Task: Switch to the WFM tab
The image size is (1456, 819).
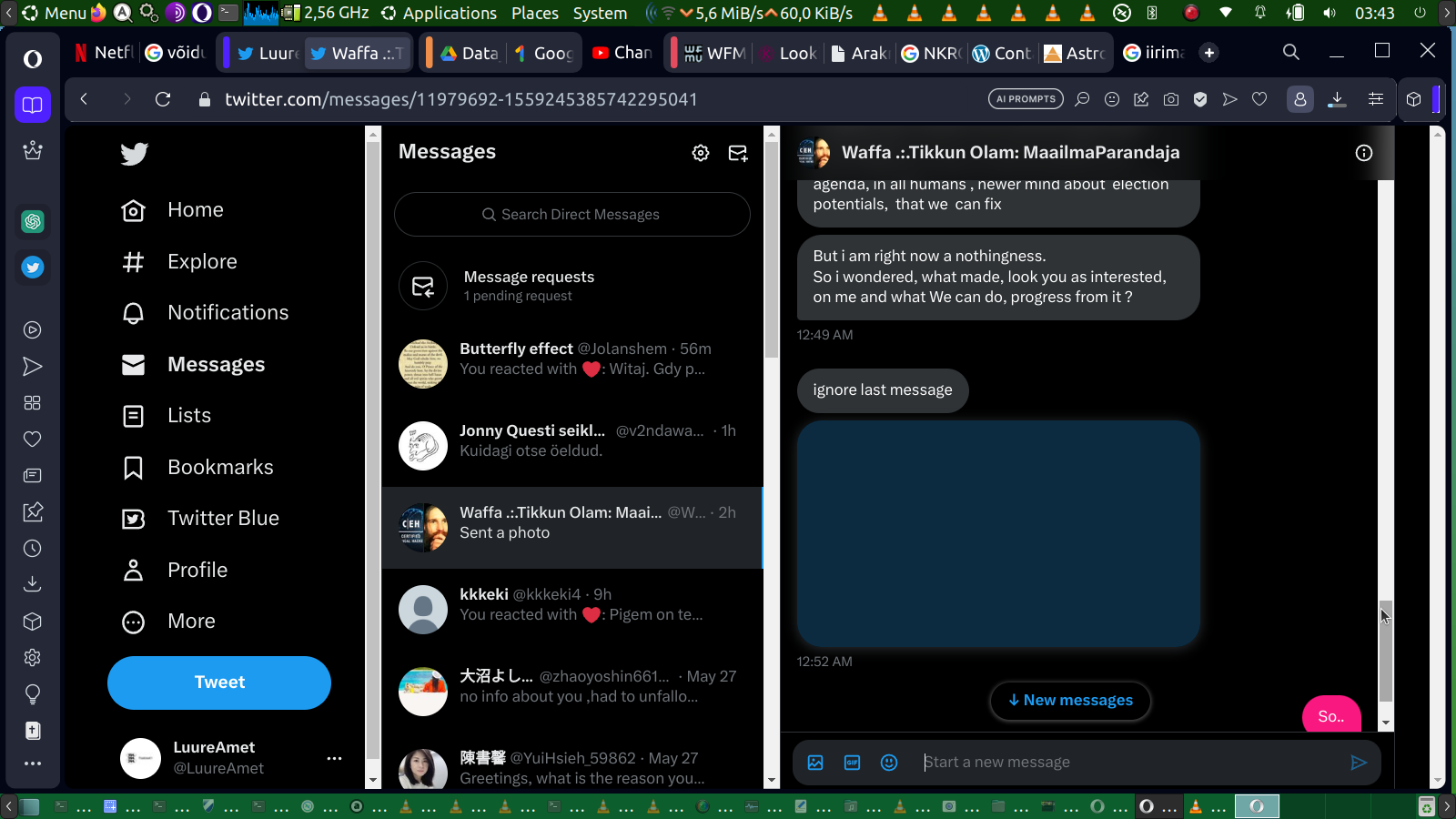Action: point(715,53)
